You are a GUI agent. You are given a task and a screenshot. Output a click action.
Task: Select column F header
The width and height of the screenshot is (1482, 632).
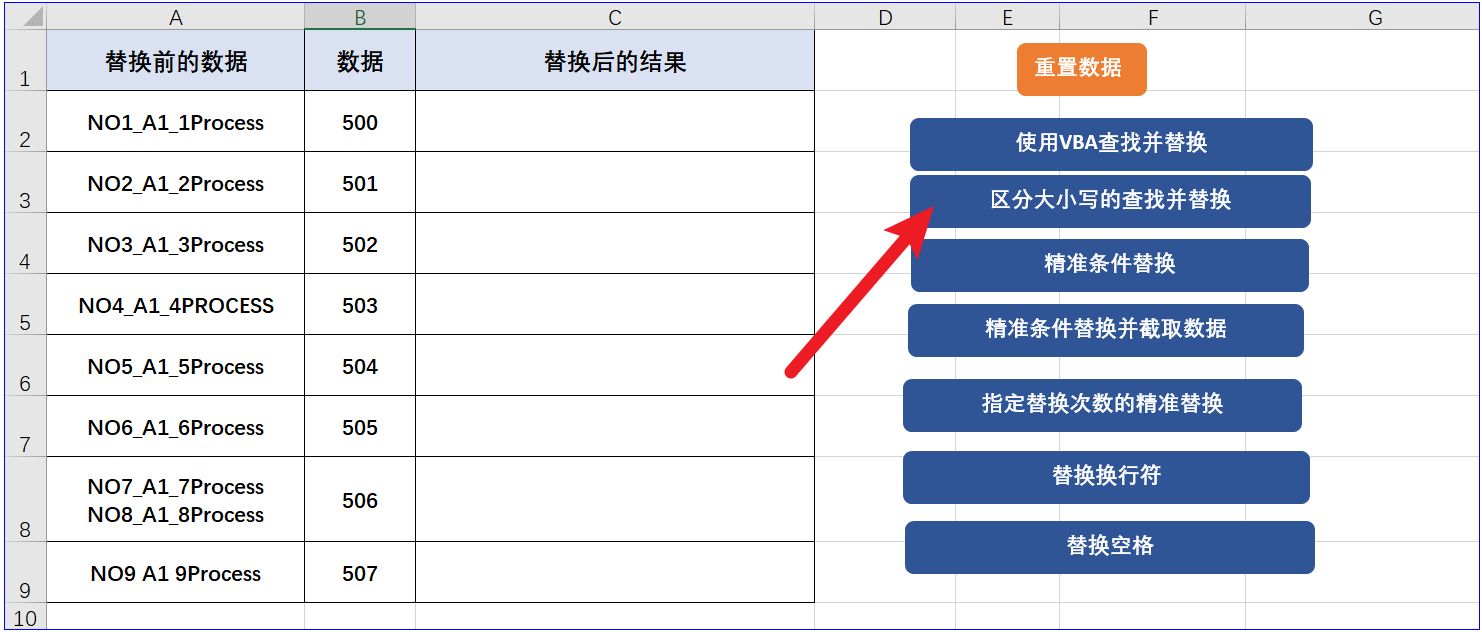click(1152, 17)
